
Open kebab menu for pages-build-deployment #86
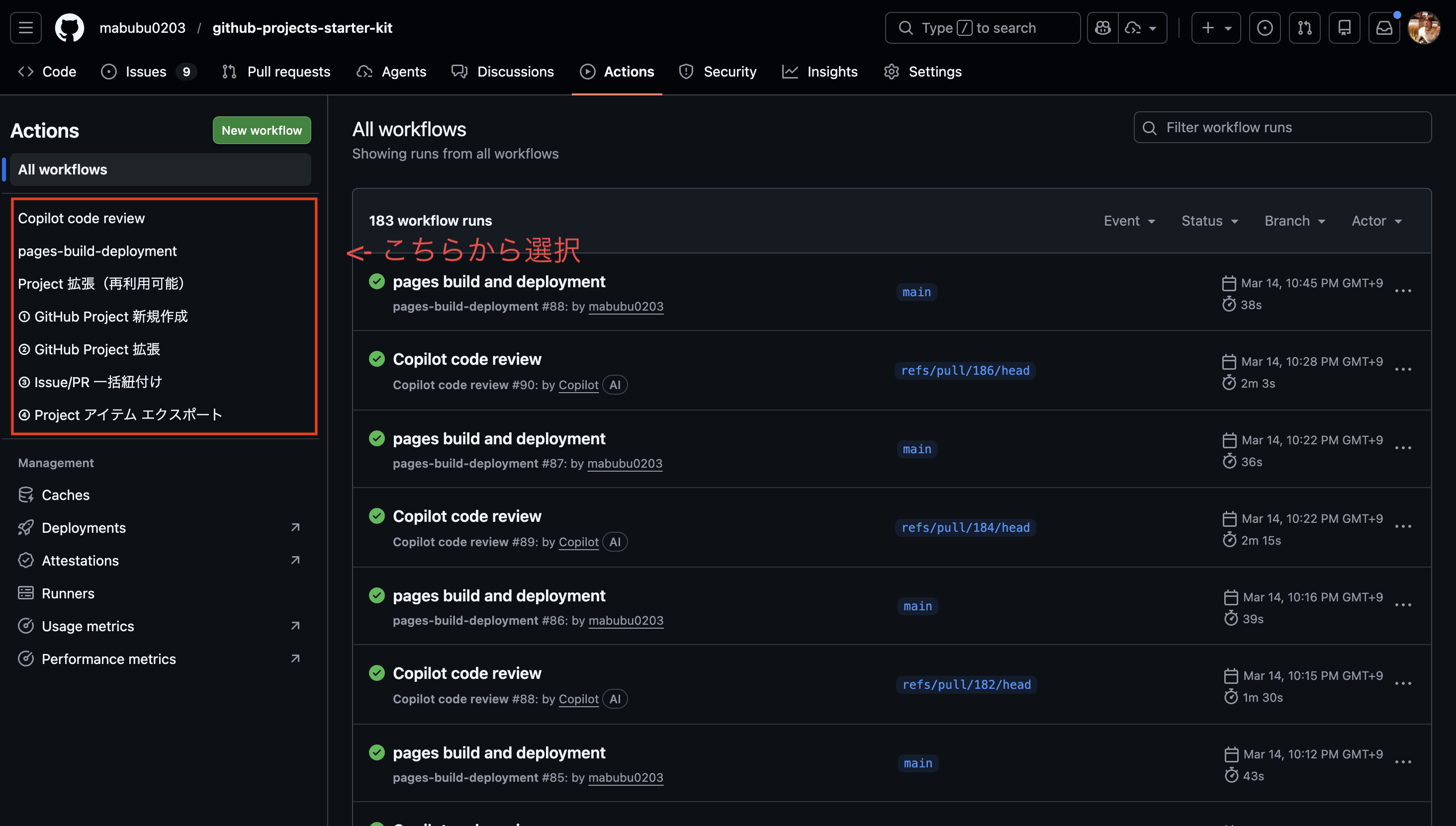pos(1403,606)
